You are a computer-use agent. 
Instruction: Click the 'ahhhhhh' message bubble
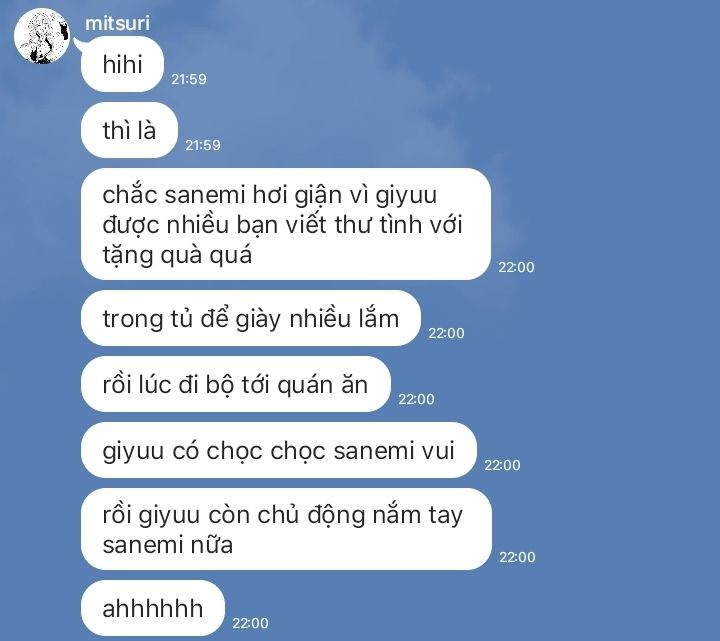(153, 608)
